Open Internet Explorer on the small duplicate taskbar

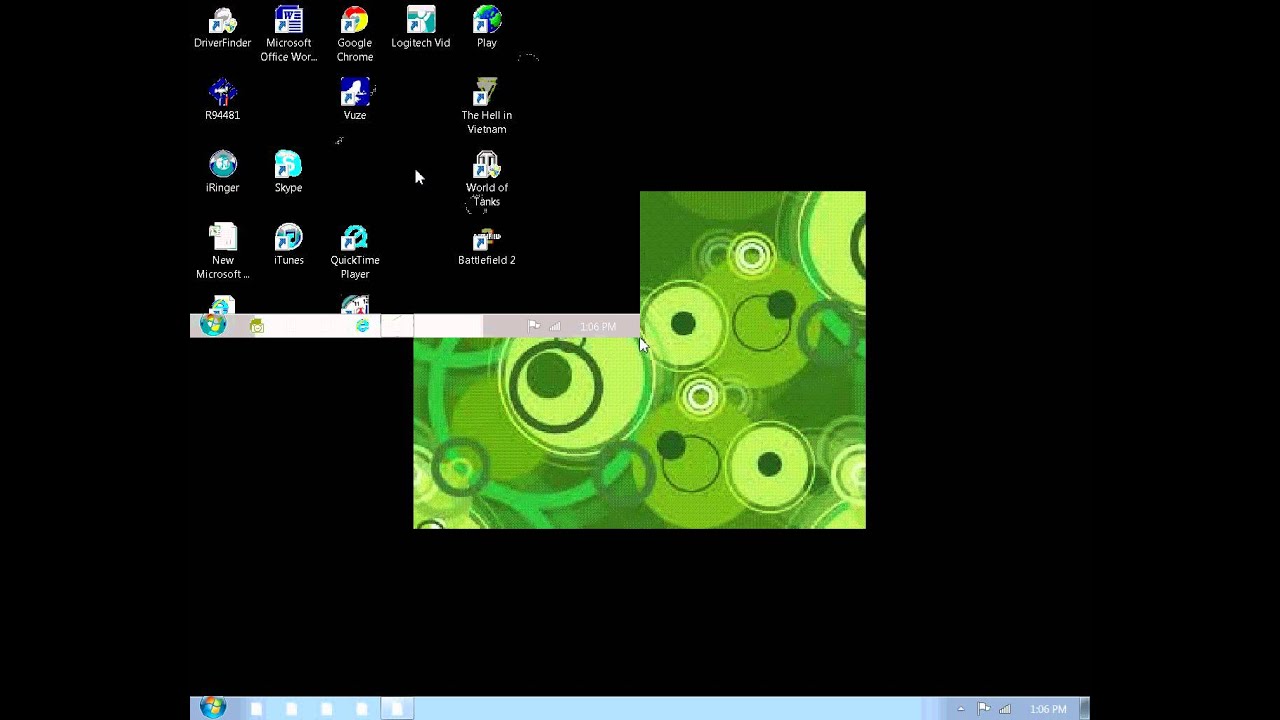362,326
